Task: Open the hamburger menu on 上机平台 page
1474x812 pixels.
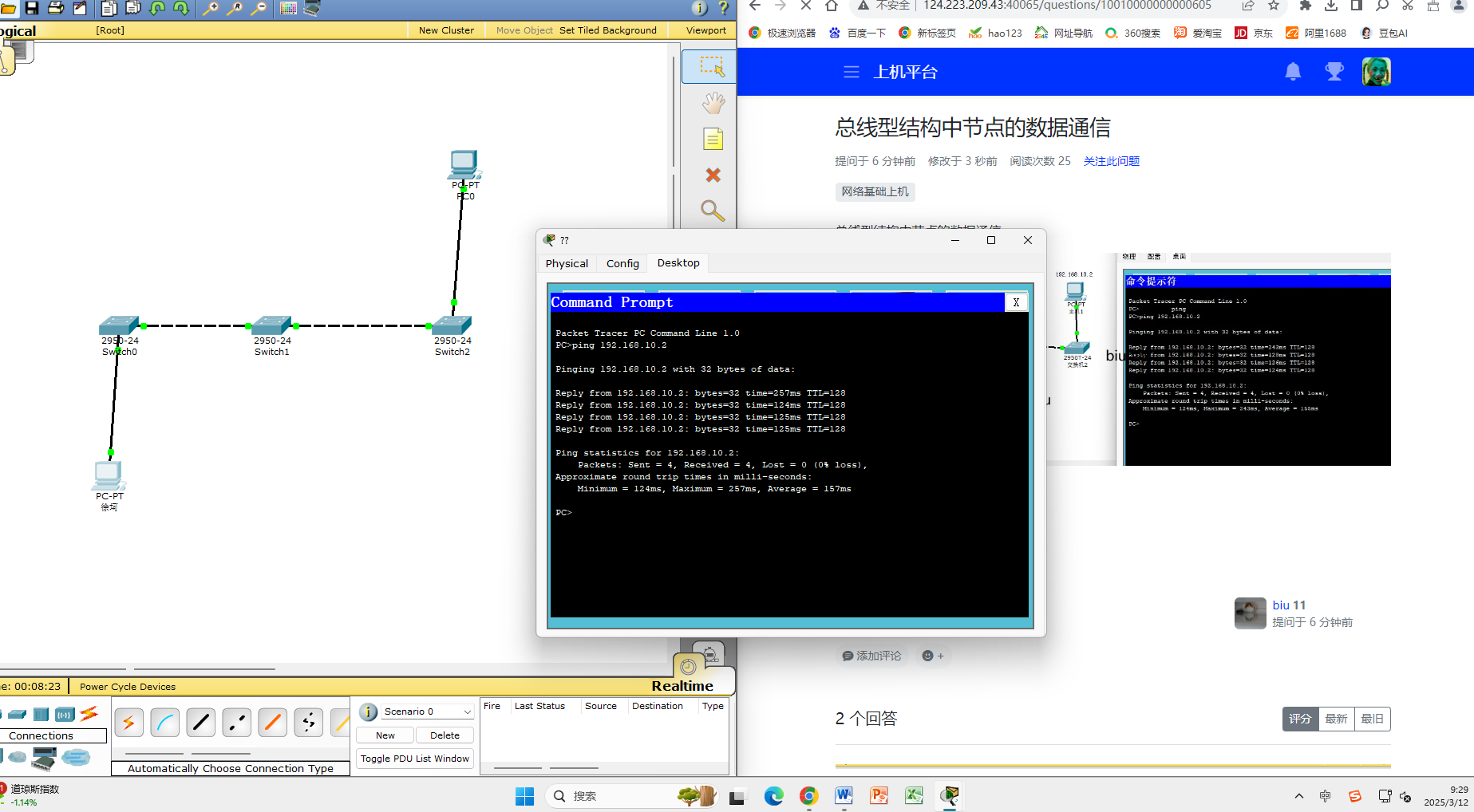Action: 852,72
